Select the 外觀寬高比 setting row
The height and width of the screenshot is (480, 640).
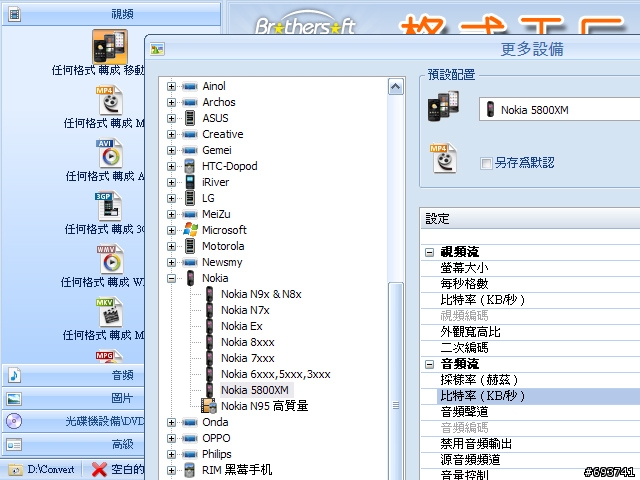click(x=530, y=332)
